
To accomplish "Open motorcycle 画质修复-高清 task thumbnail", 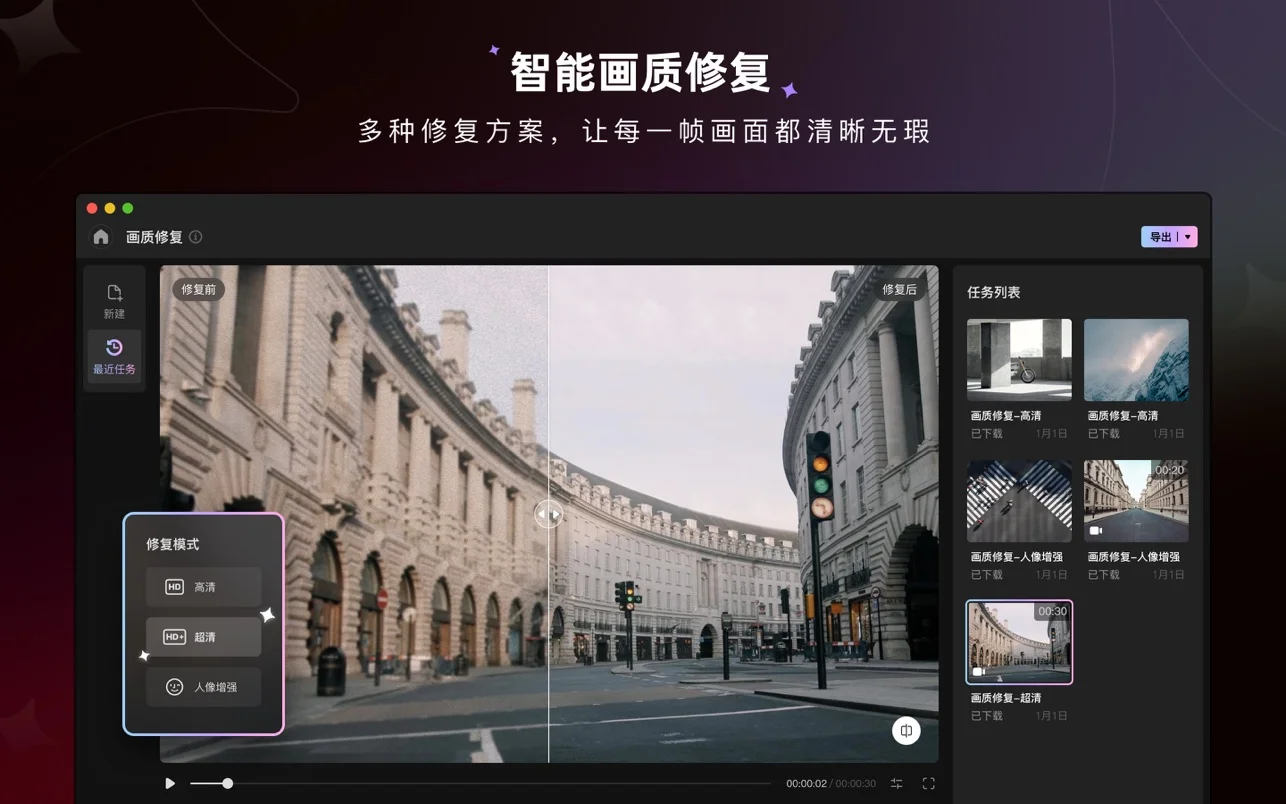I will click(1019, 360).
